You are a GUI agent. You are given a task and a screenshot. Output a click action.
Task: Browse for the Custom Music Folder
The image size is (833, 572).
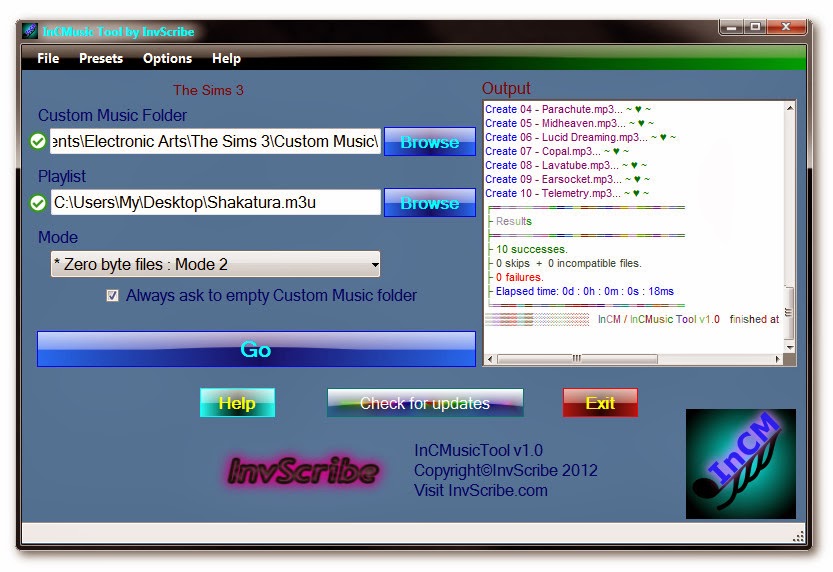[430, 141]
